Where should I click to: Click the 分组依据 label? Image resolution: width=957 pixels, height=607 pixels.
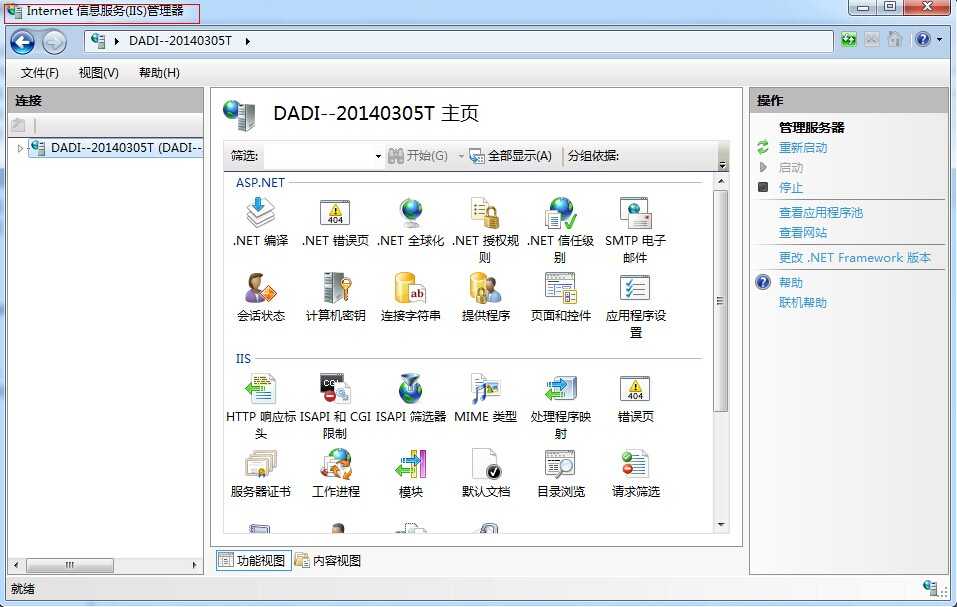click(x=593, y=156)
